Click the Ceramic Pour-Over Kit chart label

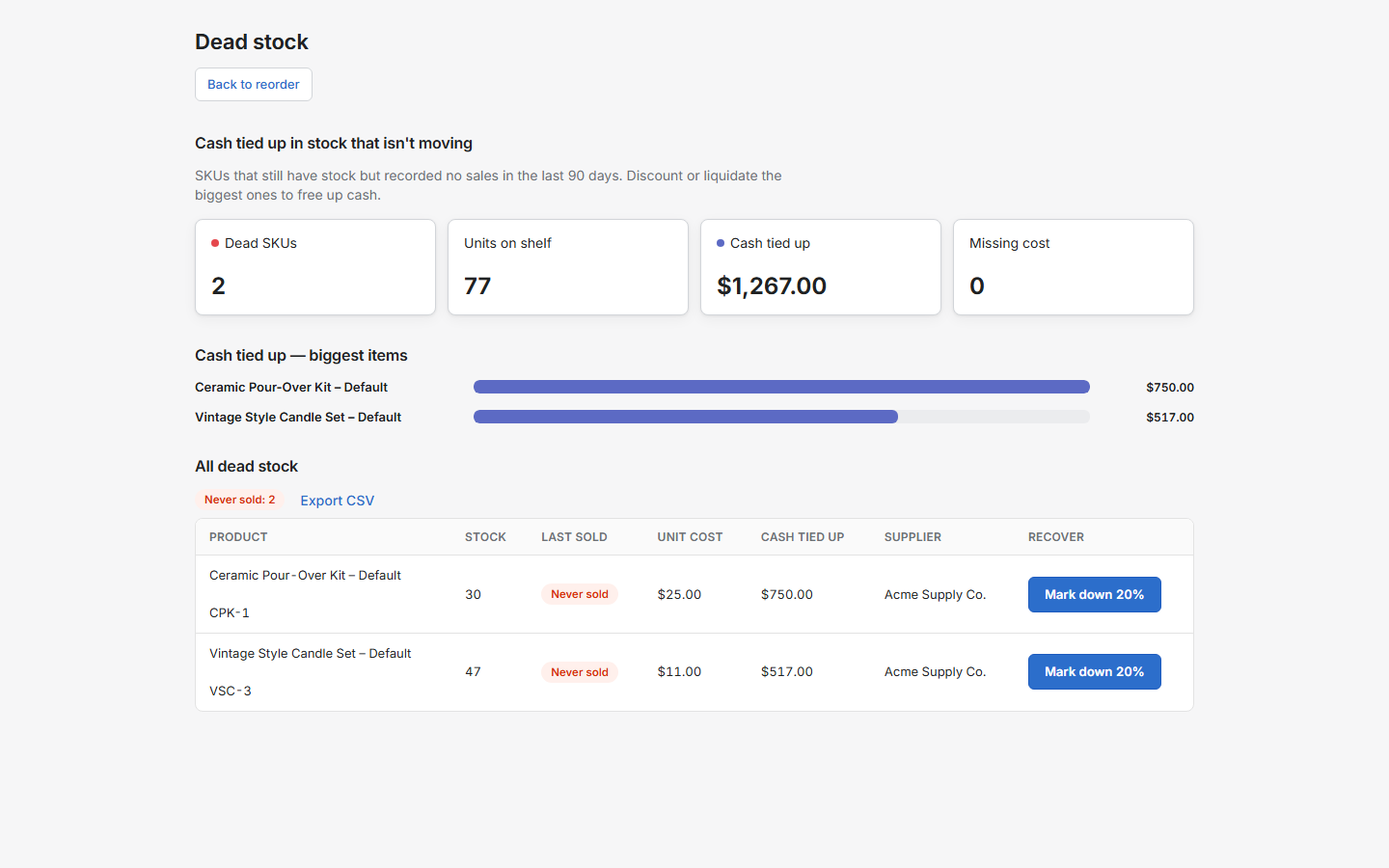click(x=291, y=388)
